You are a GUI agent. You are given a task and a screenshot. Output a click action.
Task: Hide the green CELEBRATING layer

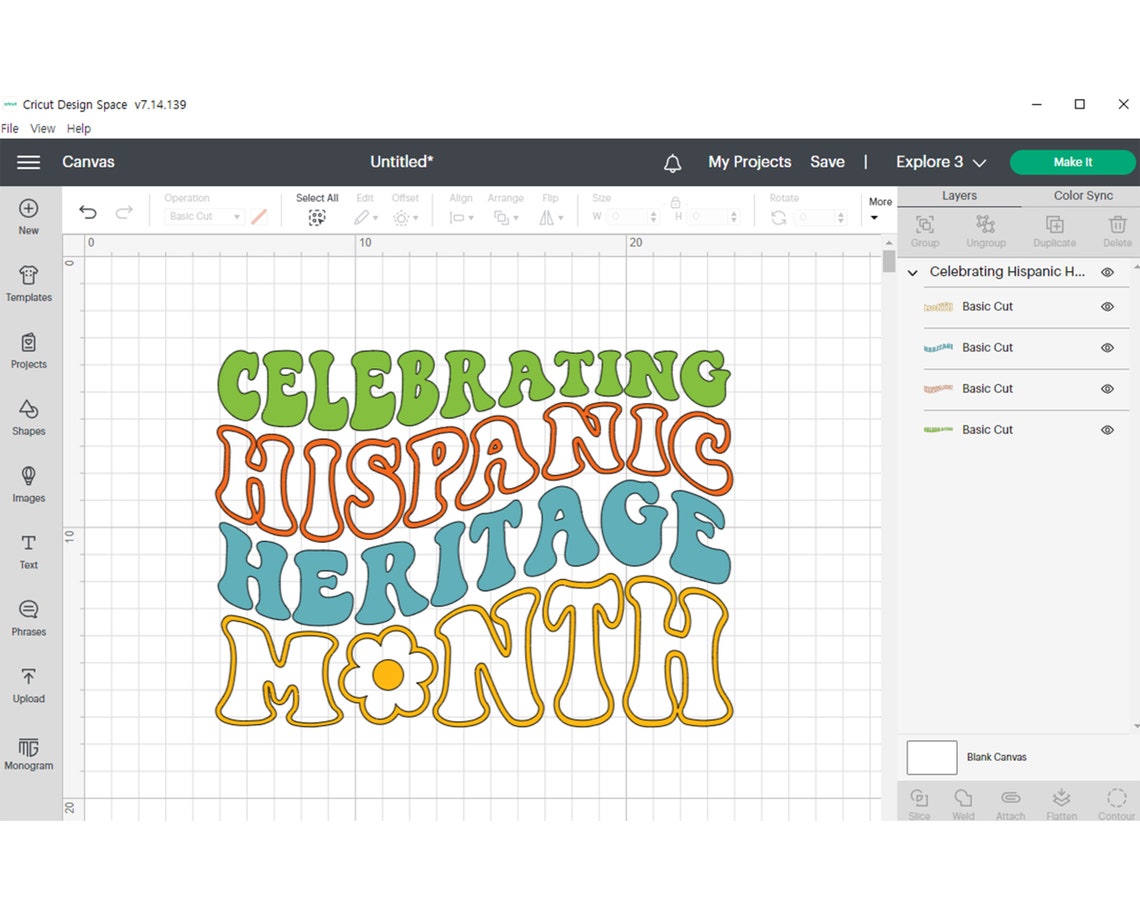pos(1107,430)
